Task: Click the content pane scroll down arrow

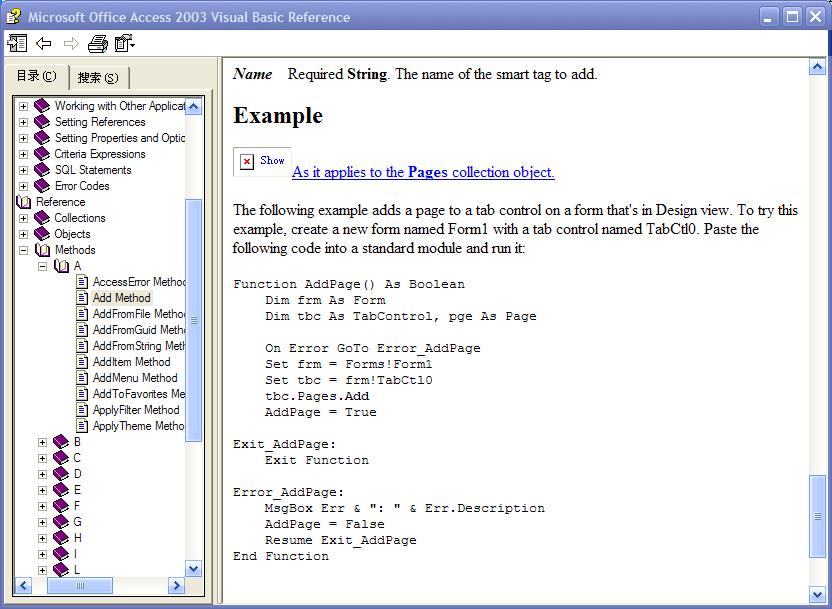Action: pyautogui.click(x=817, y=594)
